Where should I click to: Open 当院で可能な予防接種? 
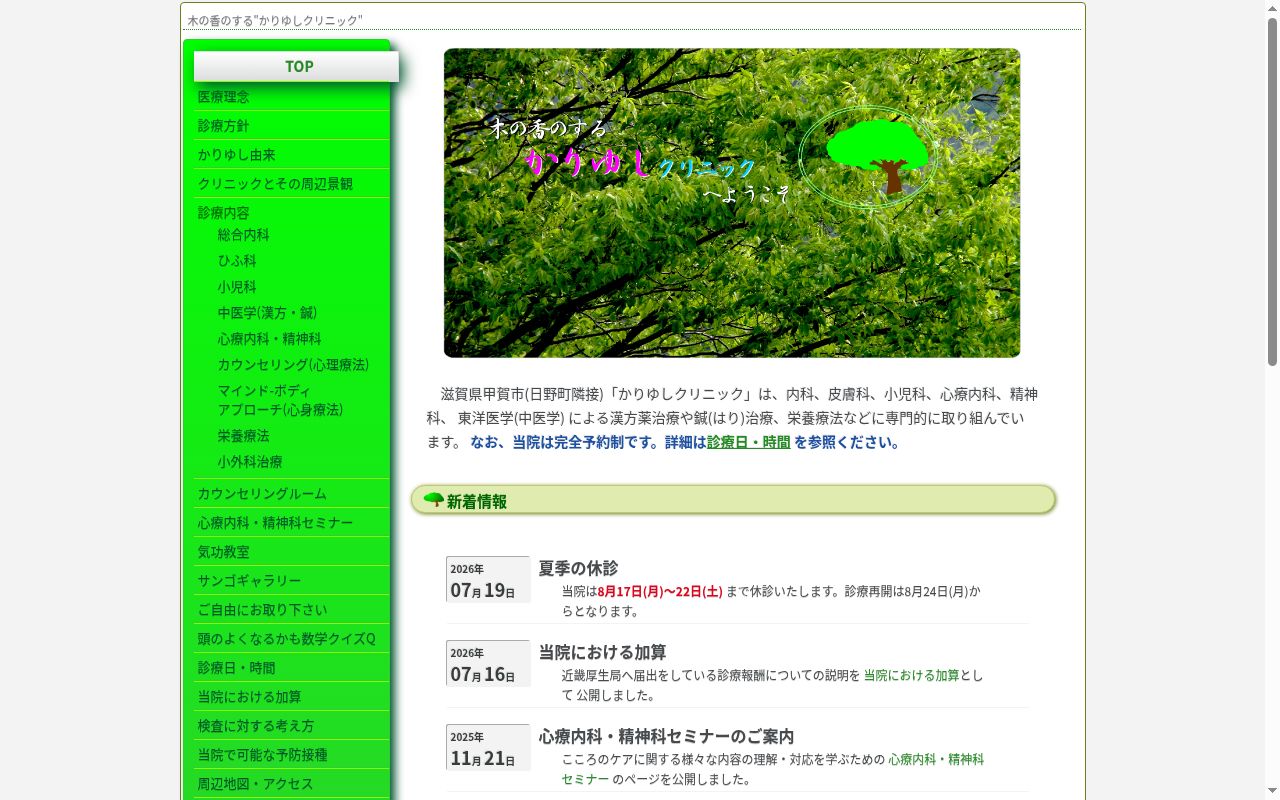(x=291, y=755)
